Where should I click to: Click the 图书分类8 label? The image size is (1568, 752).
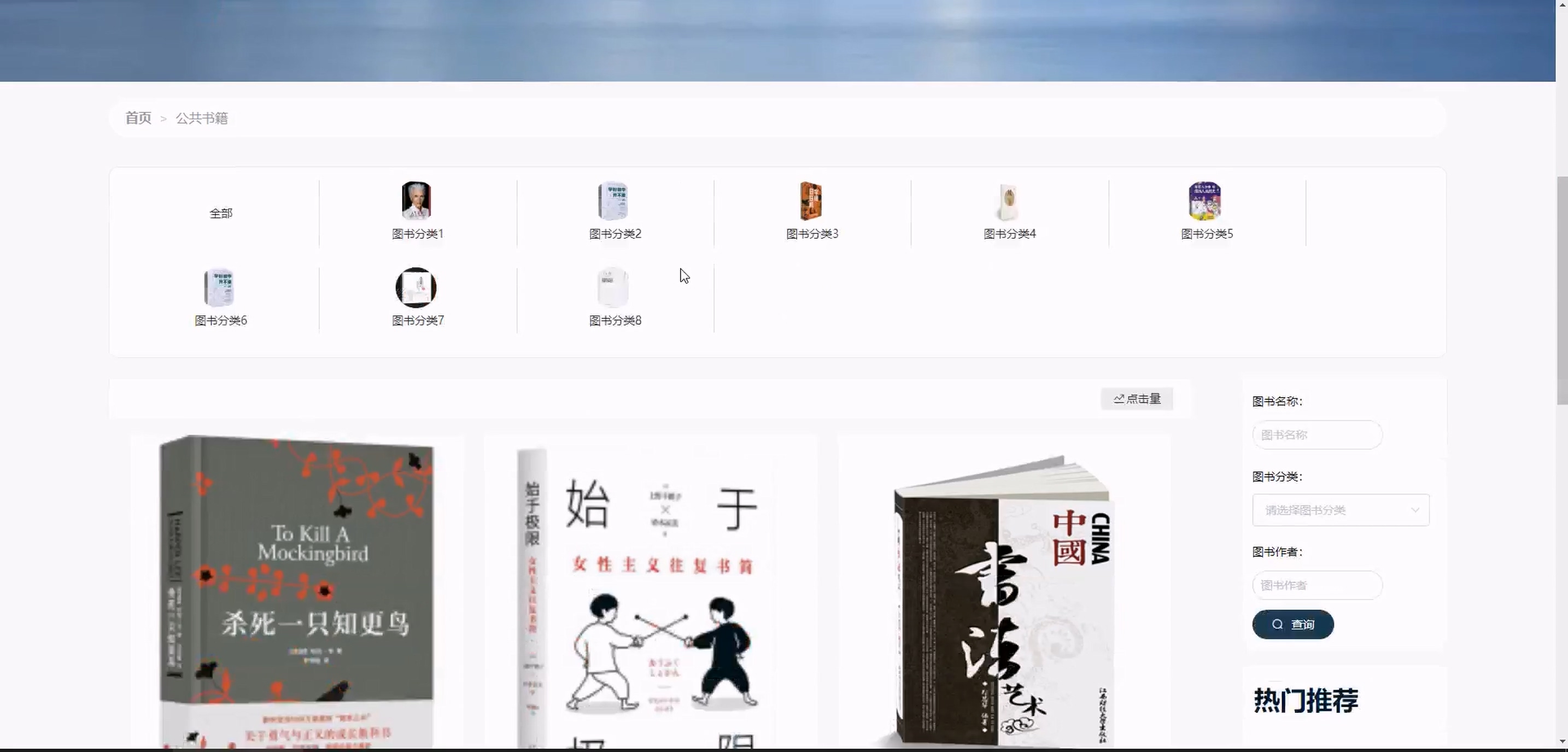coord(615,320)
